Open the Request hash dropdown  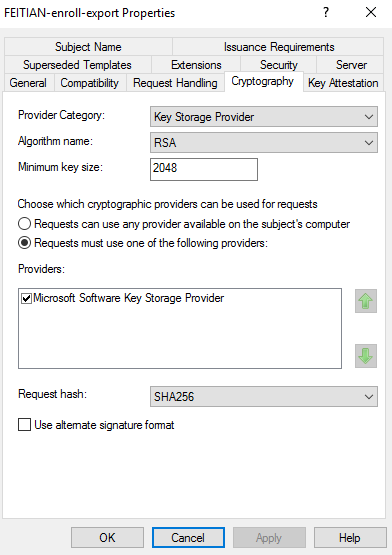[264, 396]
